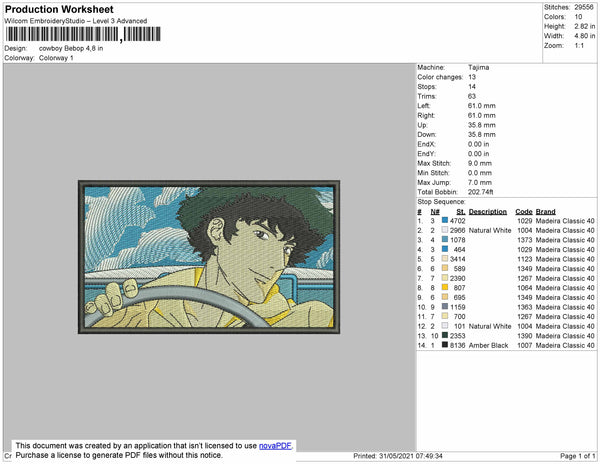600x464 pixels.
Task: Select the blue swatch for stop 1 (4702 stitches)
Action: tap(445, 220)
